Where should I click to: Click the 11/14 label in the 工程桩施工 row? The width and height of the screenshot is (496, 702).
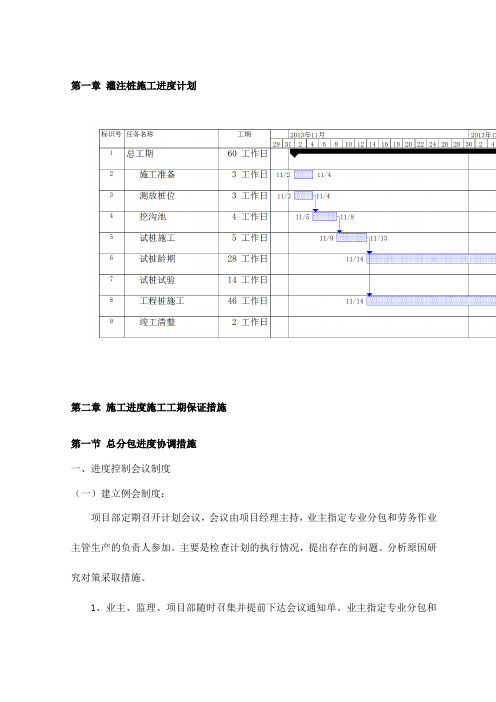pyautogui.click(x=355, y=301)
